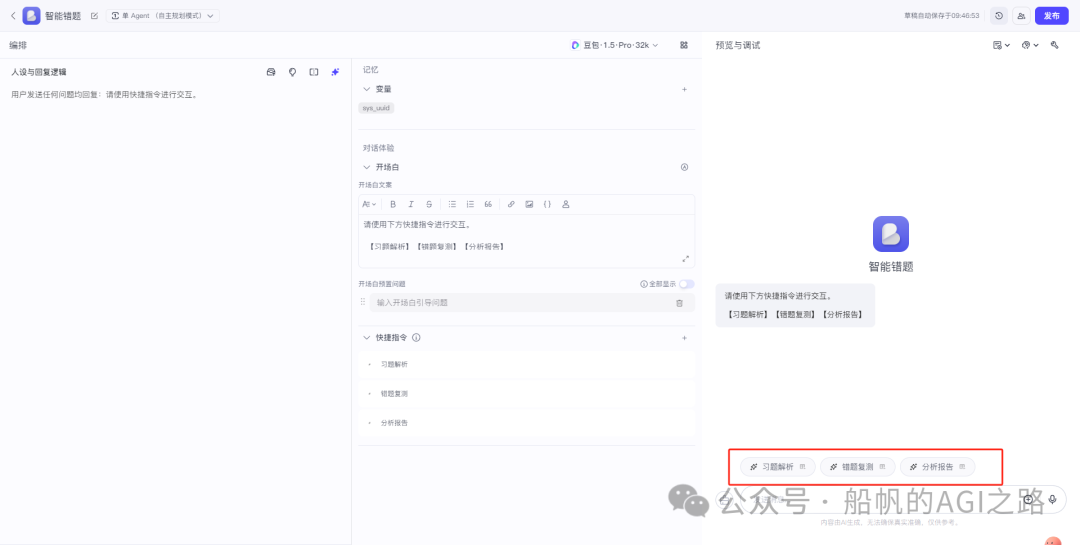
Task: Open the collaborators people icon
Action: [x=1021, y=16]
